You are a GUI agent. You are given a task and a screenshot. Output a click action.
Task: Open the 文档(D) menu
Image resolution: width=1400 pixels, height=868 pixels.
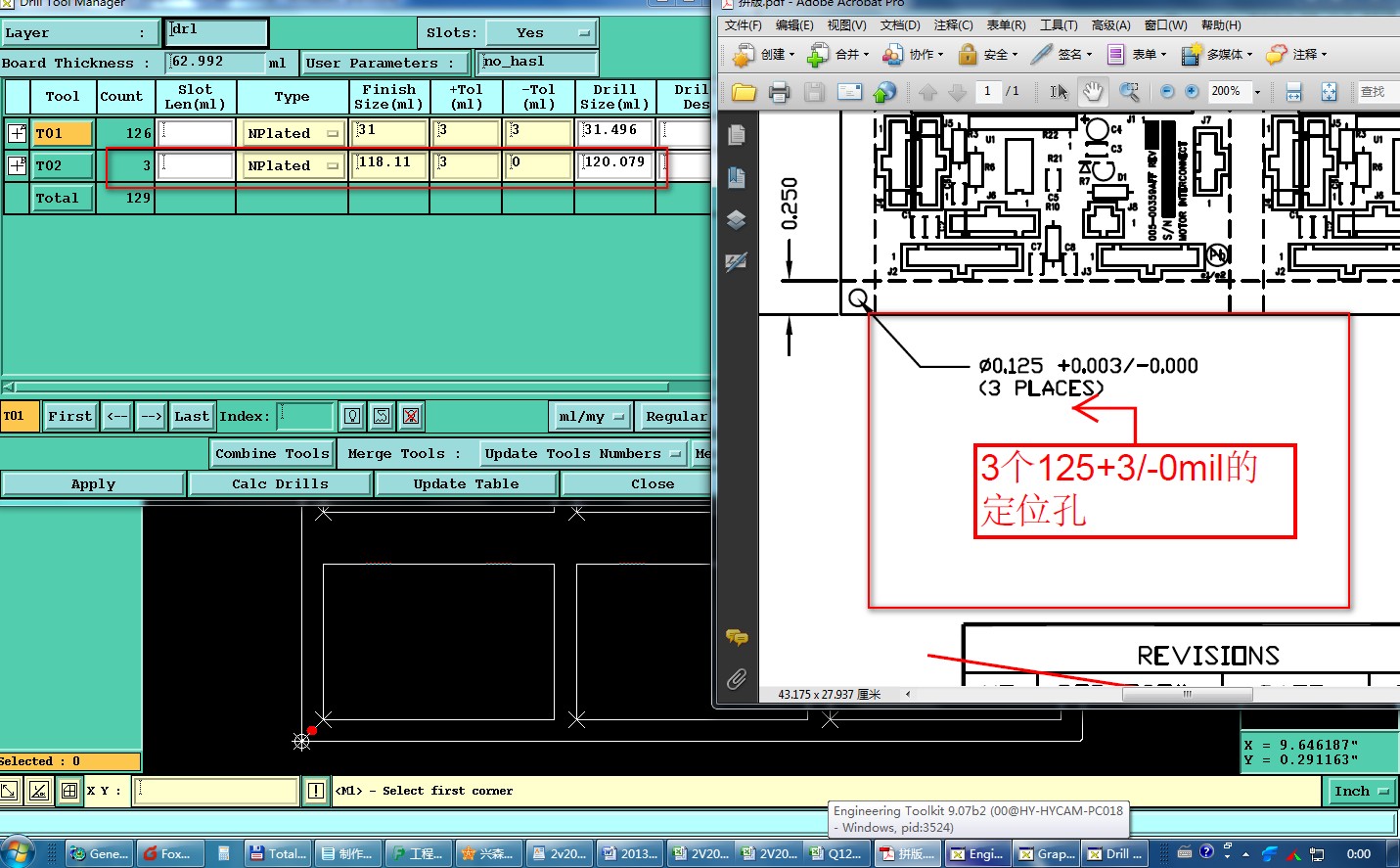click(900, 25)
